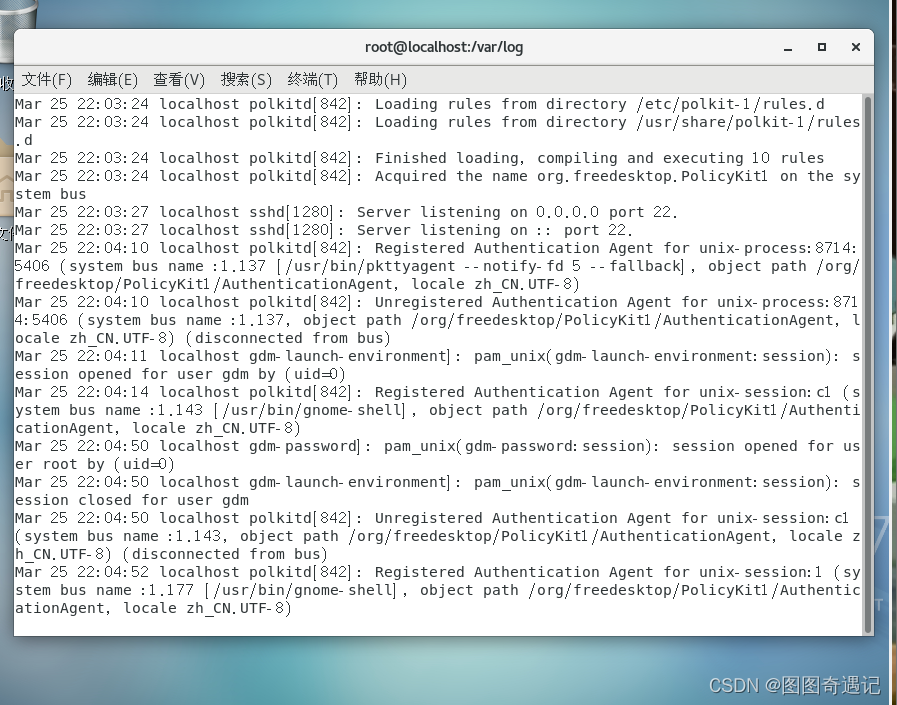The height and width of the screenshot is (705, 897).
Task: Open the 终端(T) menu
Action: coord(312,80)
